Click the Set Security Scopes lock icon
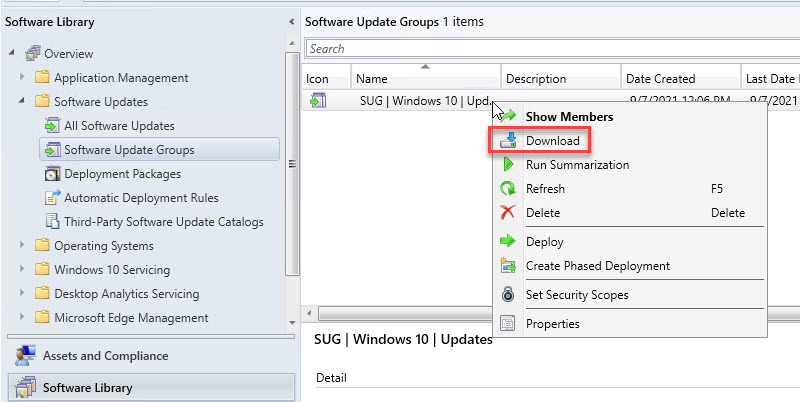 [508, 295]
